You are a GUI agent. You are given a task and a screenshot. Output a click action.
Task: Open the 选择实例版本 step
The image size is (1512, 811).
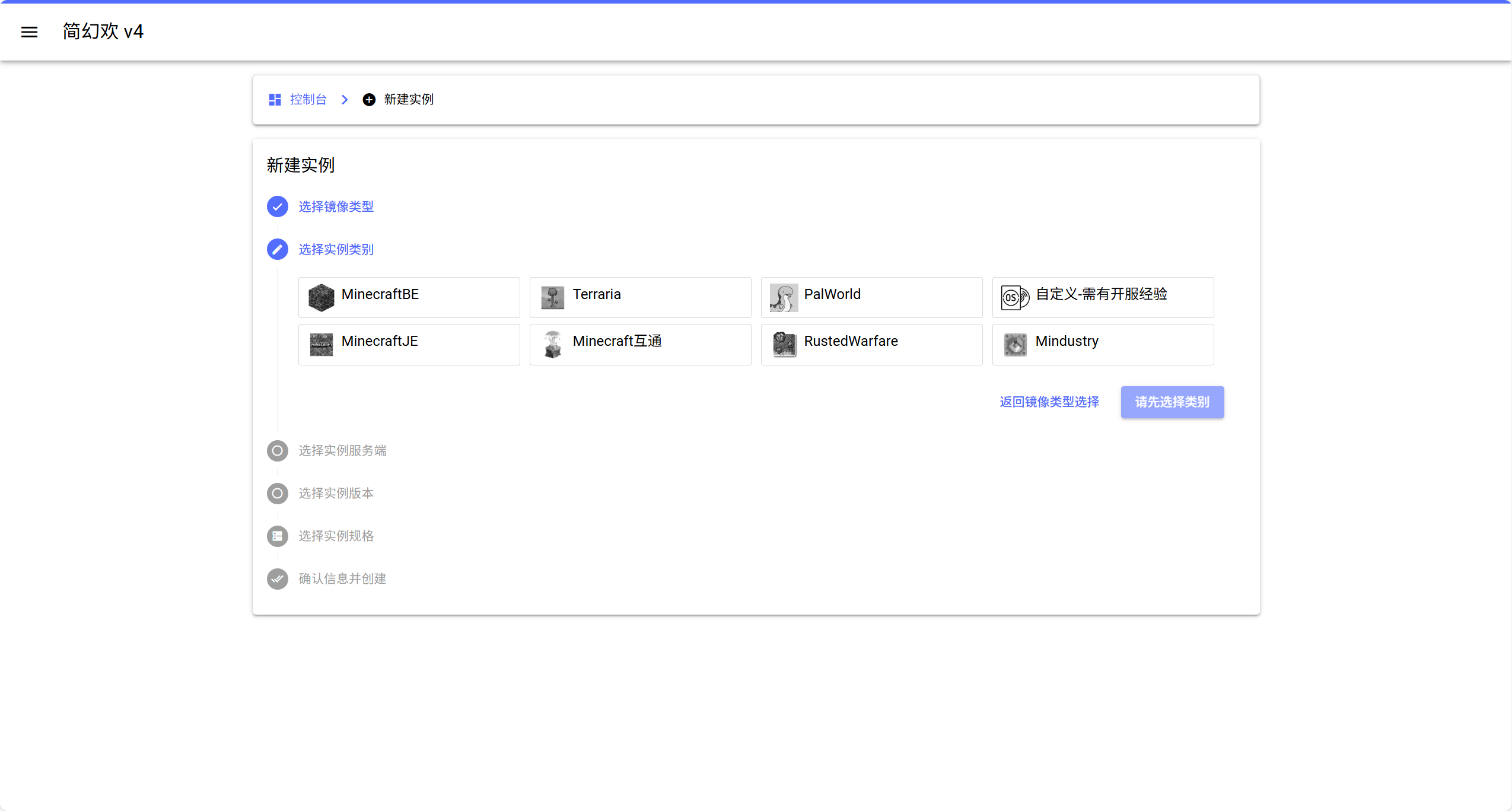336,494
